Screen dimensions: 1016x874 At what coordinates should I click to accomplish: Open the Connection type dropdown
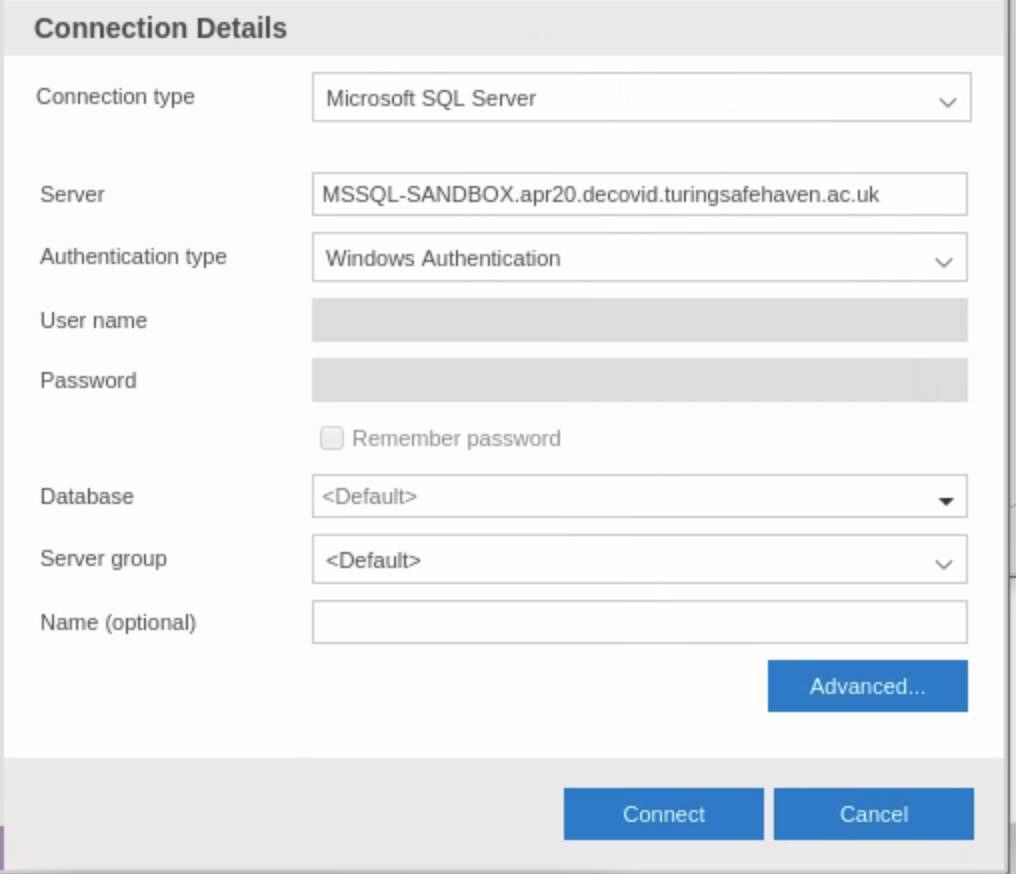(x=641, y=97)
